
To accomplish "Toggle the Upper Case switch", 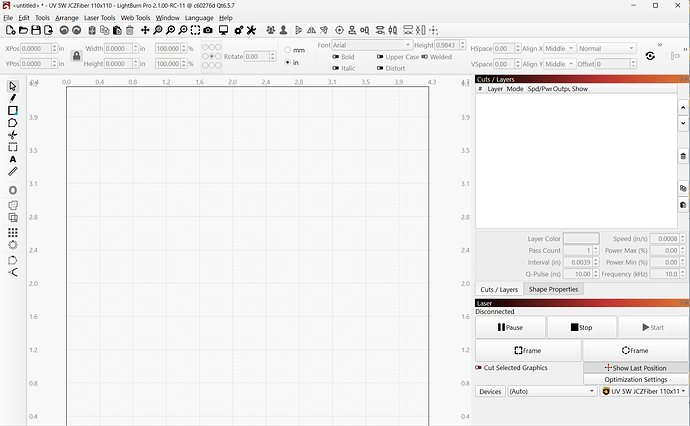I will pyautogui.click(x=380, y=57).
